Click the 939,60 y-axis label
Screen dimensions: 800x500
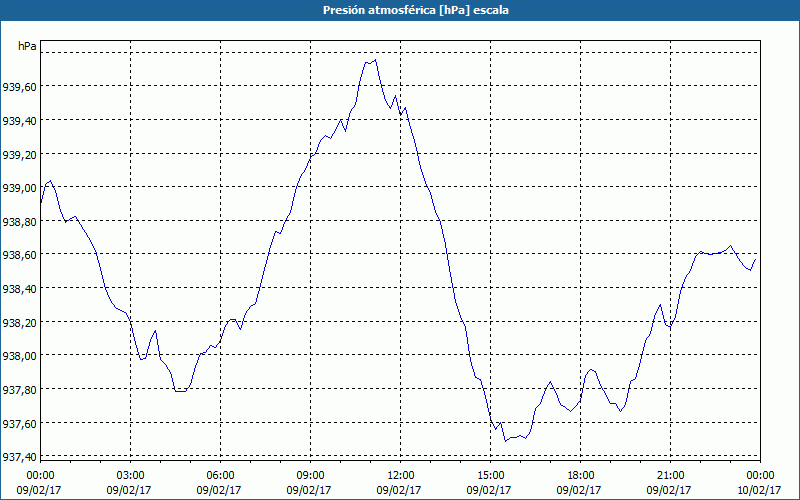[19, 87]
